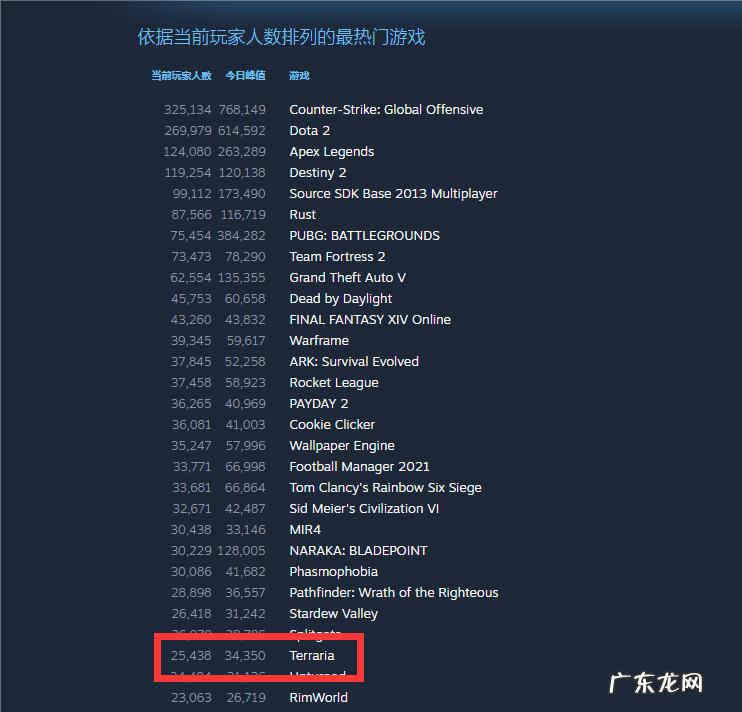Click current players value 33,771
742x712 pixels.
[x=192, y=467]
